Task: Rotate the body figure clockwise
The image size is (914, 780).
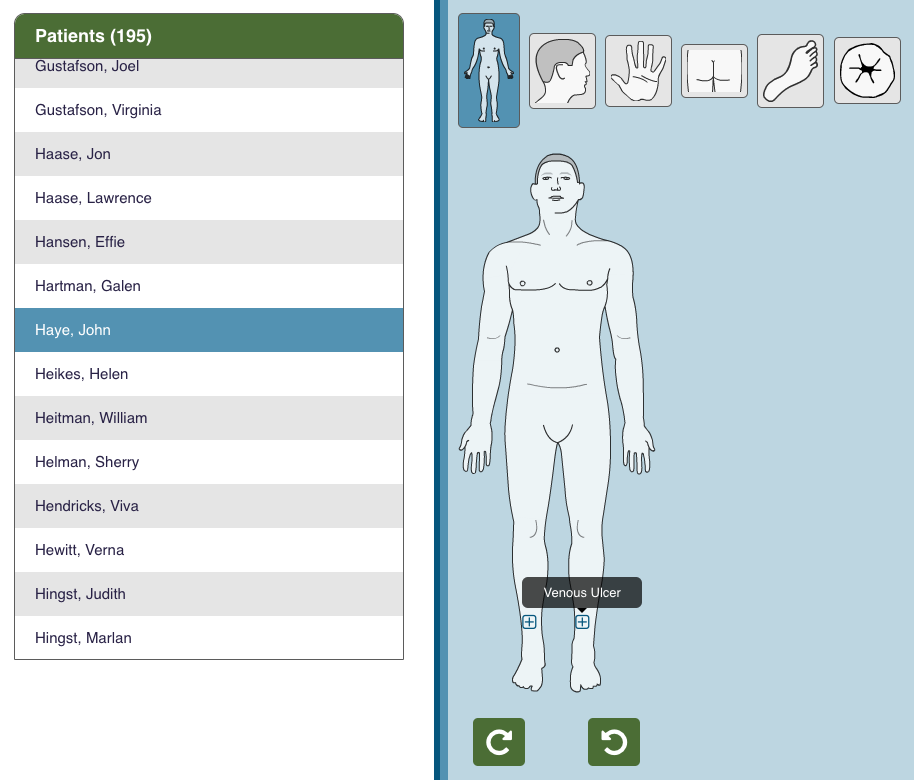Action: pyautogui.click(x=498, y=742)
